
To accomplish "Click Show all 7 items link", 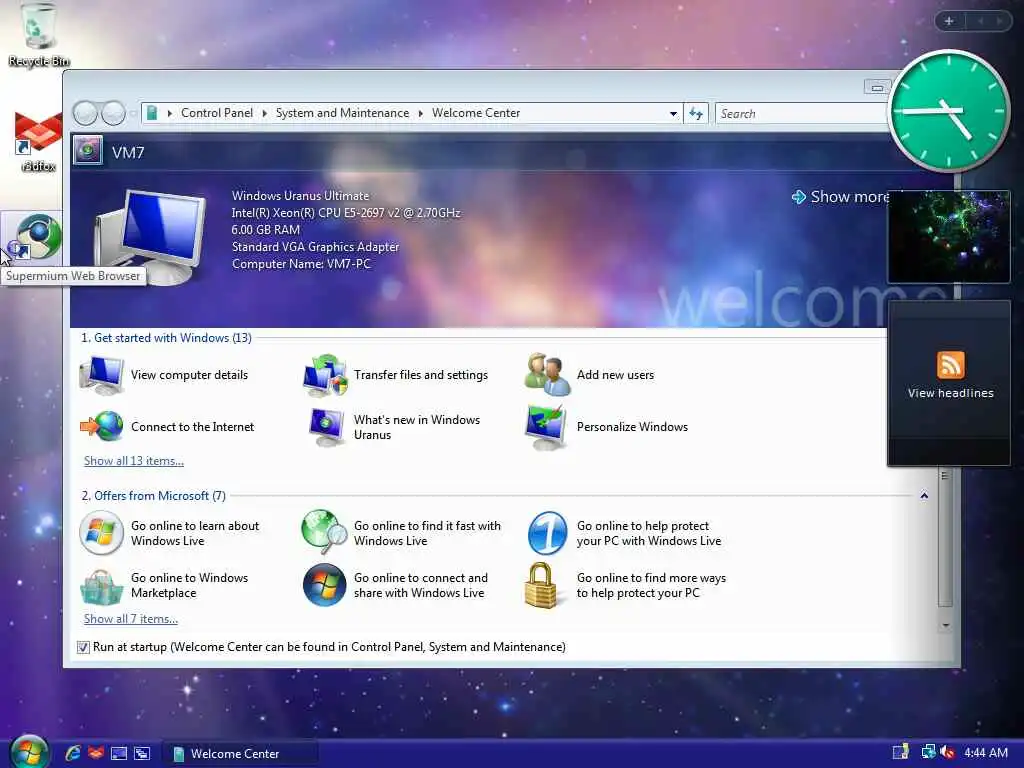I will 131,619.
